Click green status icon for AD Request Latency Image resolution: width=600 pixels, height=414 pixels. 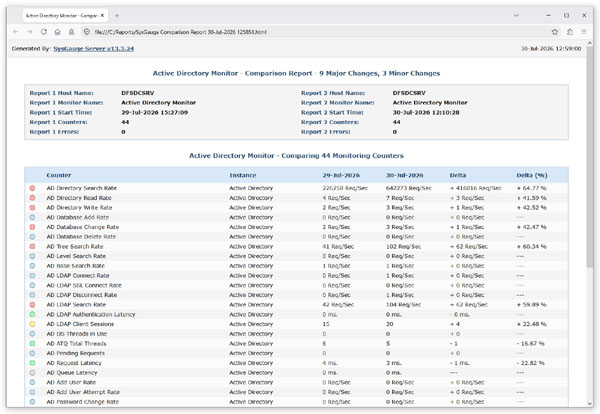(x=33, y=363)
